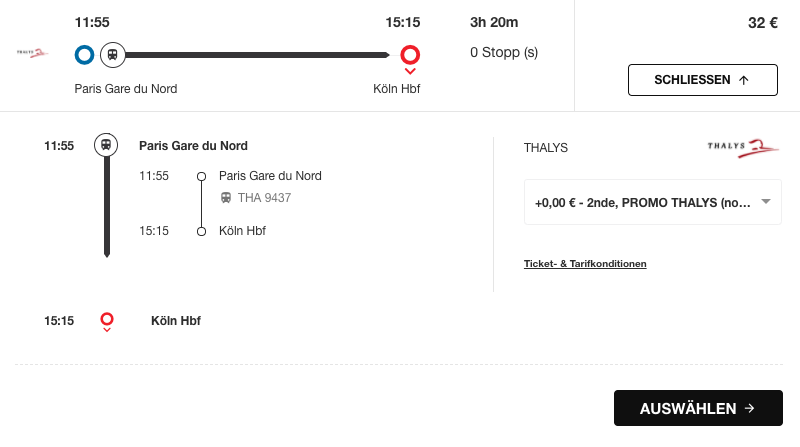Collapse details with SCHLIESSEN button
Screen dimensions: 800x447
(703, 80)
